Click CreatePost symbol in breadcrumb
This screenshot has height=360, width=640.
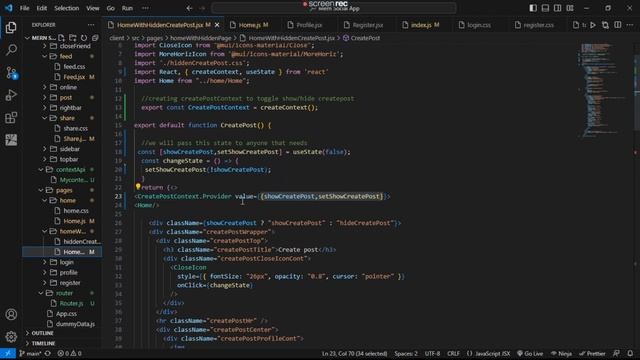pos(361,38)
